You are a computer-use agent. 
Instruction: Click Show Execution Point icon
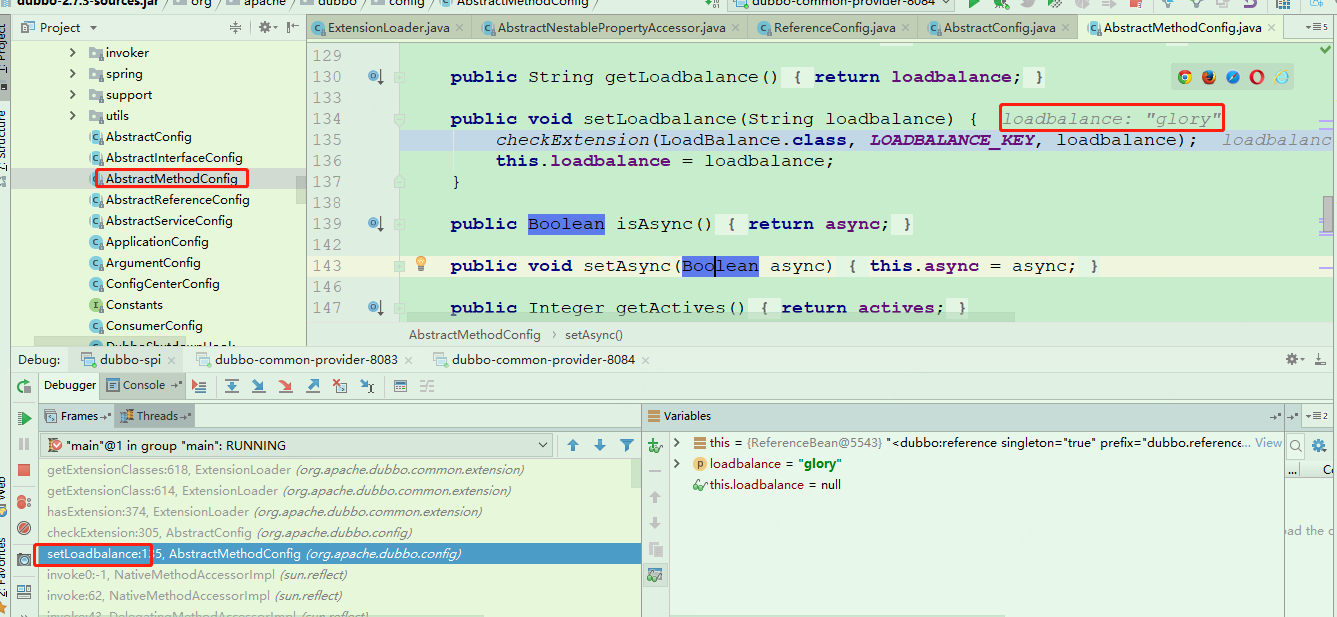(199, 386)
